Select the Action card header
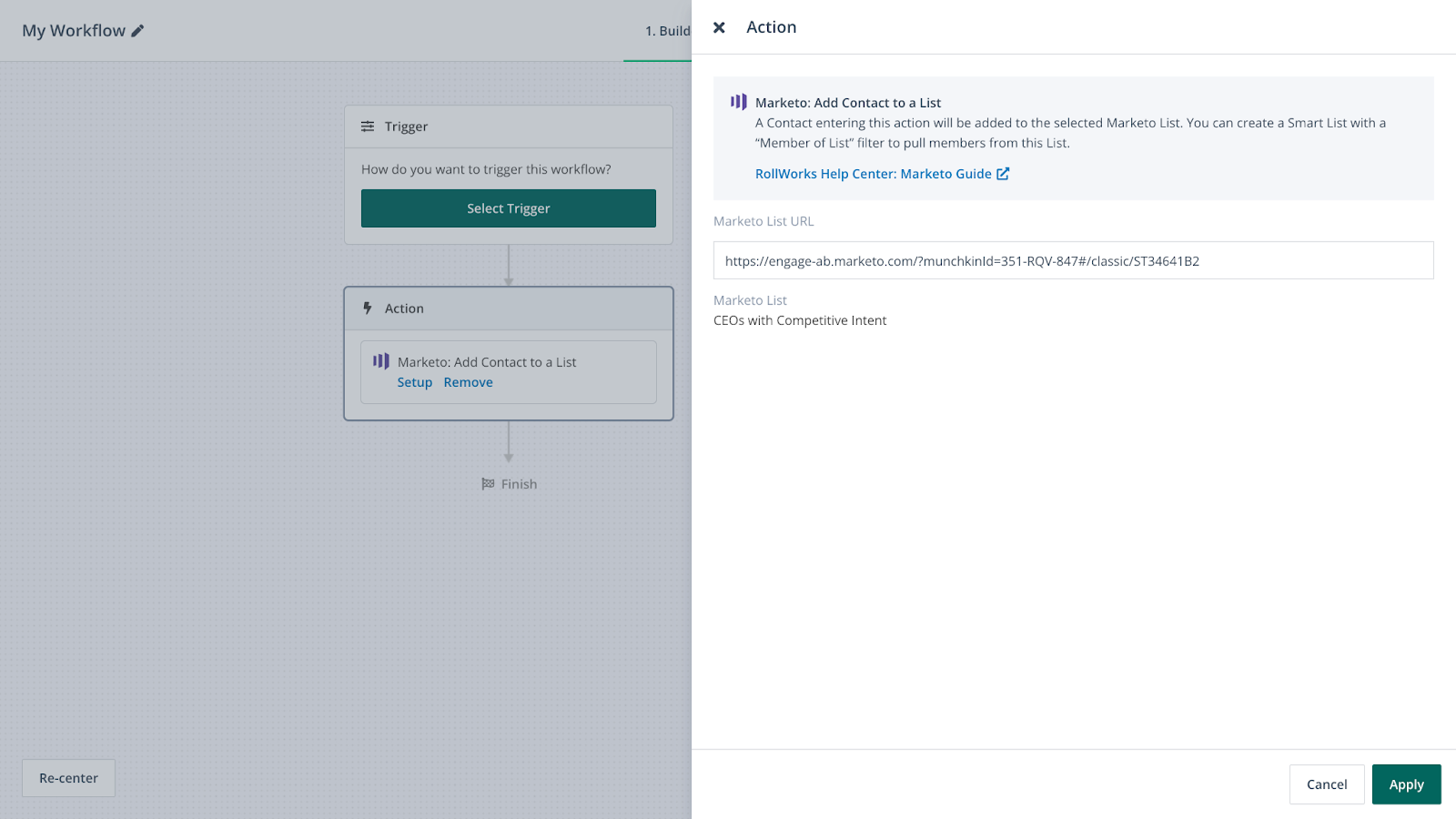1456x819 pixels. tap(509, 308)
